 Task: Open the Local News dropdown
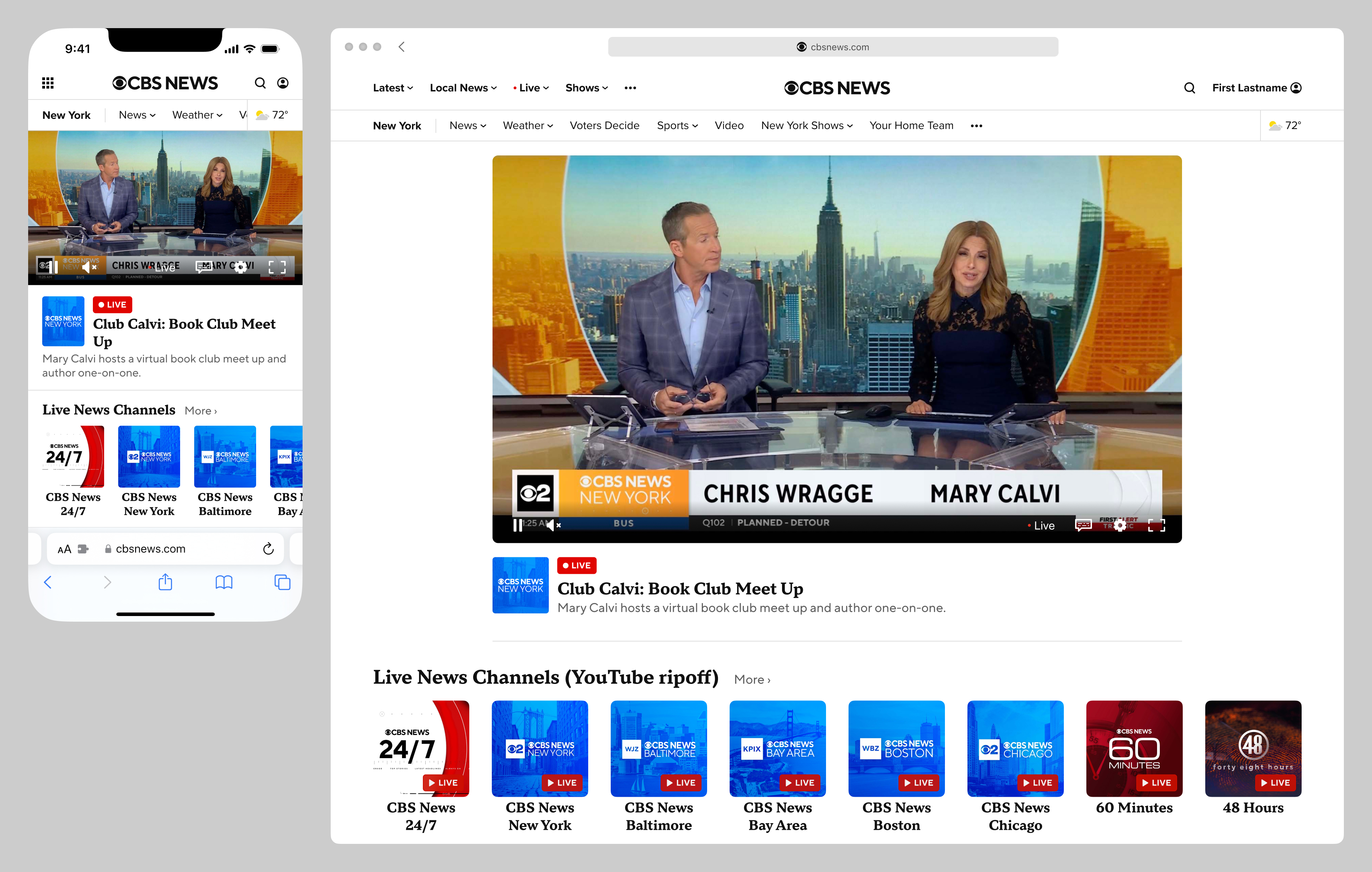pos(463,87)
